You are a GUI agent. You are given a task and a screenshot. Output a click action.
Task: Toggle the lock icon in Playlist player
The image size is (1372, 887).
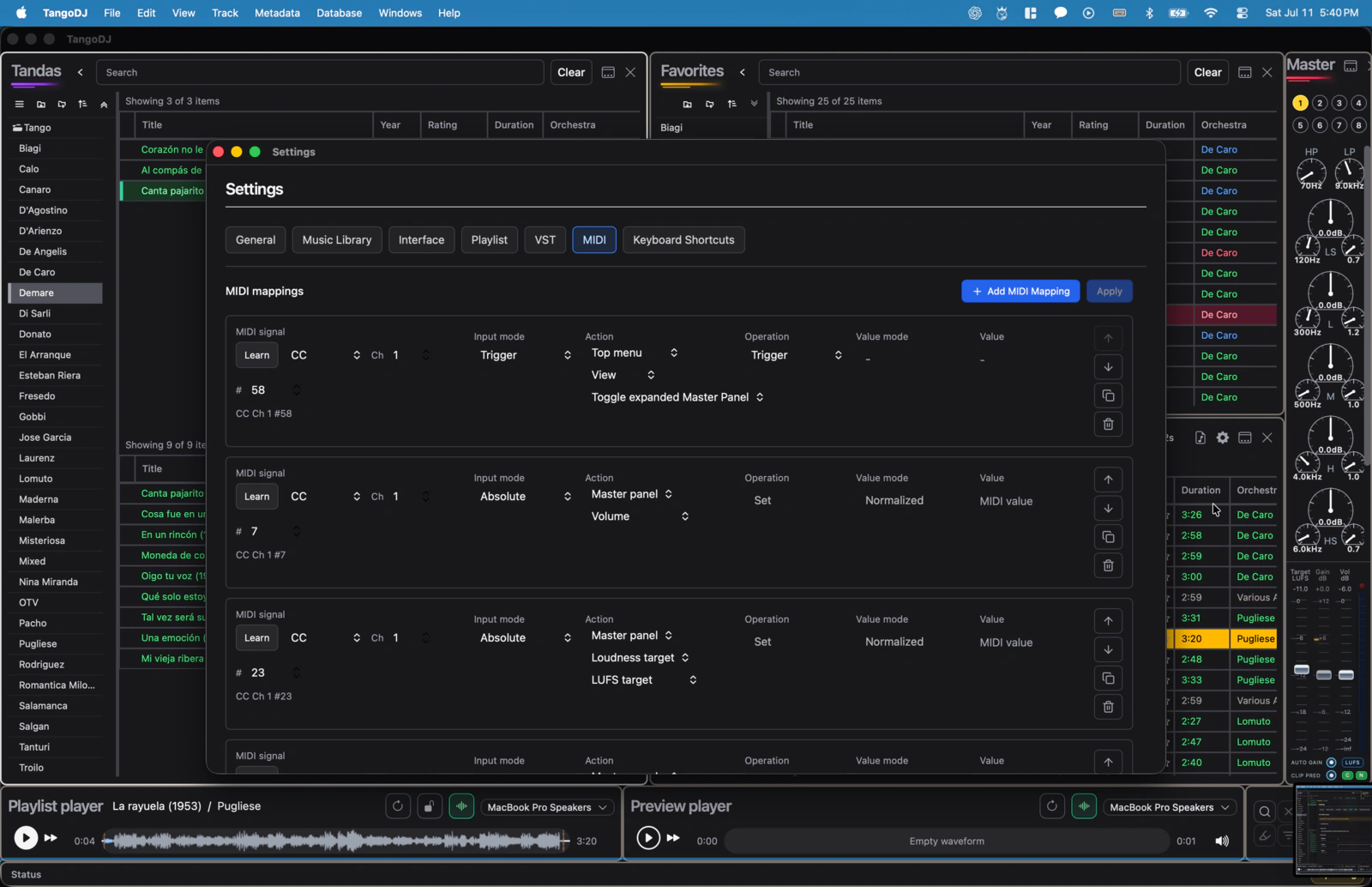coord(430,806)
